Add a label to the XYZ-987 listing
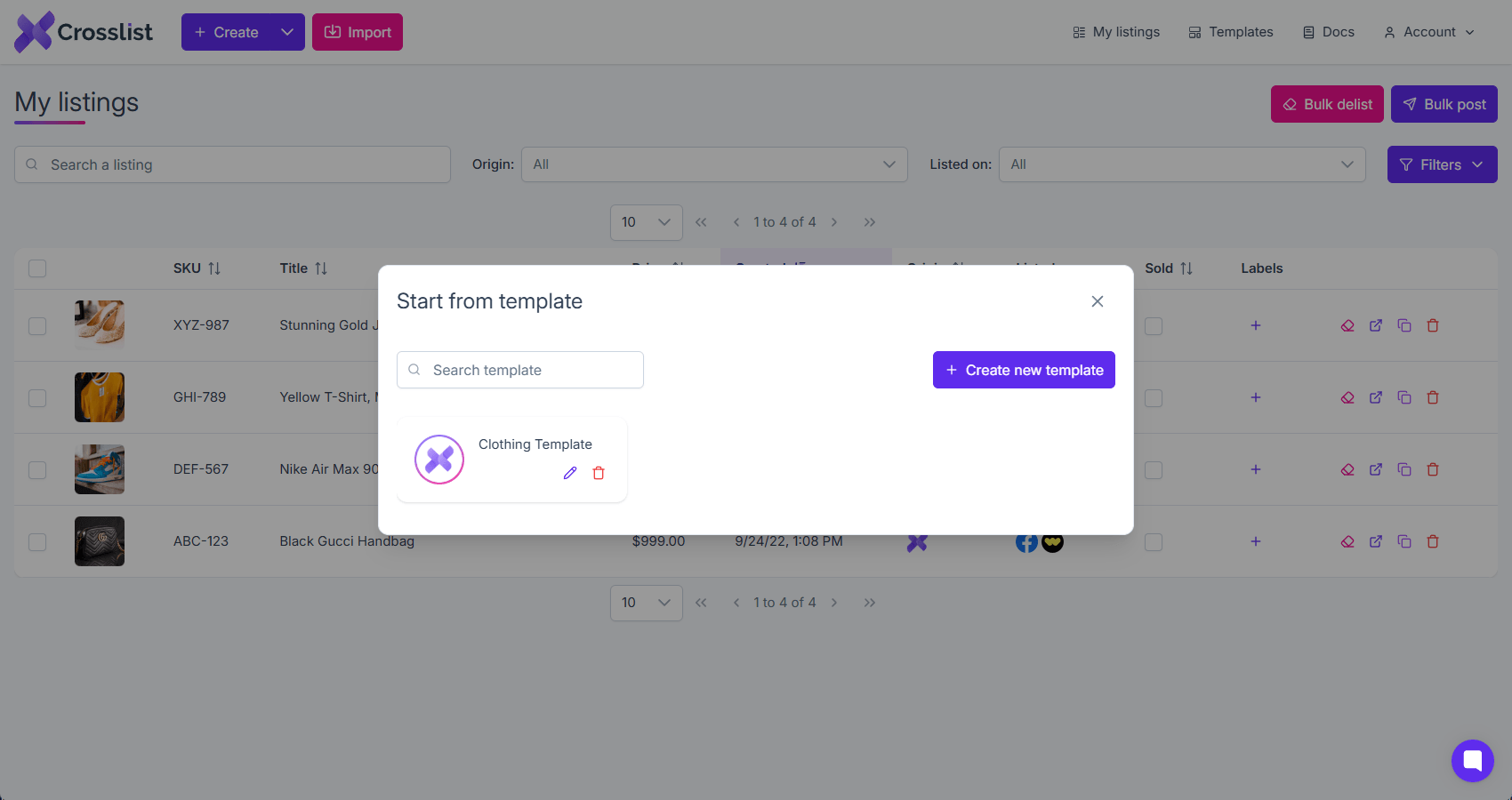The width and height of the screenshot is (1512, 800). pos(1256,325)
